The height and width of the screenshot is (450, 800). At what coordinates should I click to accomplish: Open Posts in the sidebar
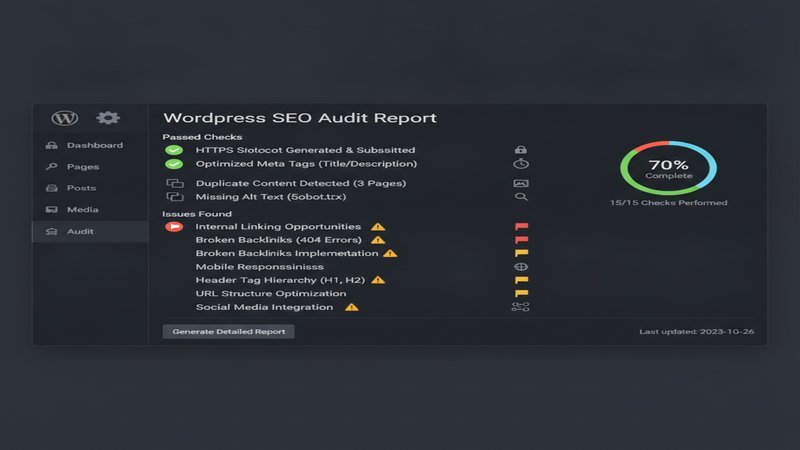(90, 188)
